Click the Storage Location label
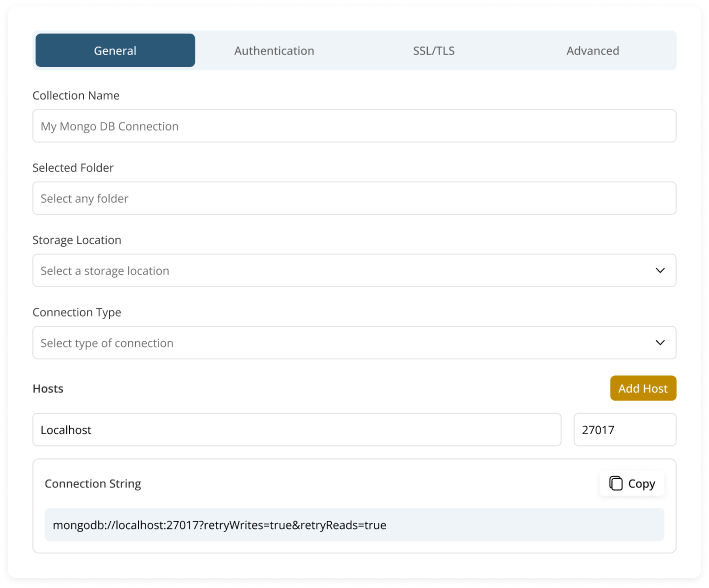The image size is (709, 588). pyautogui.click(x=77, y=240)
